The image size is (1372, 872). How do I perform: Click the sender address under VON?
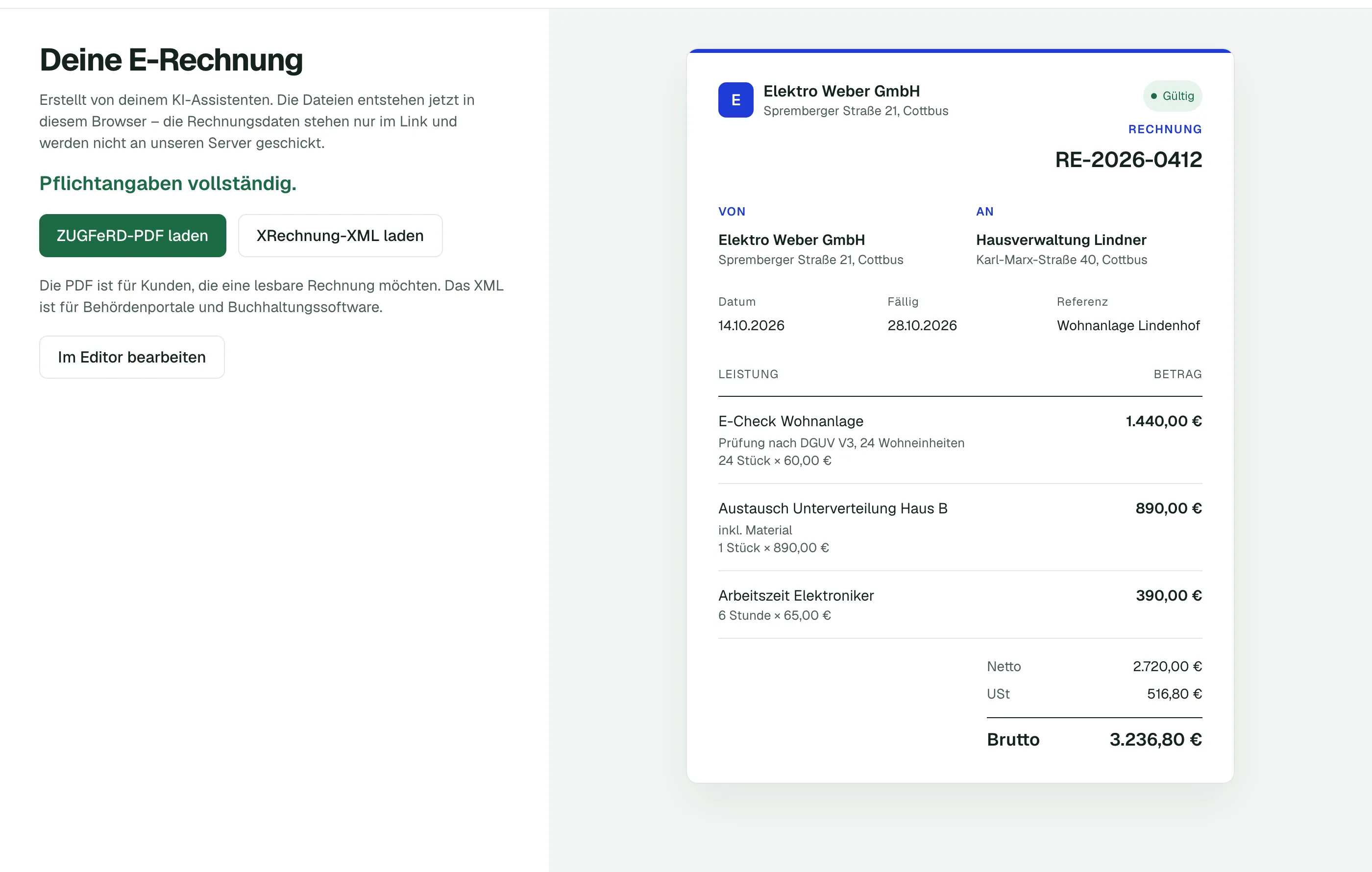(x=811, y=260)
